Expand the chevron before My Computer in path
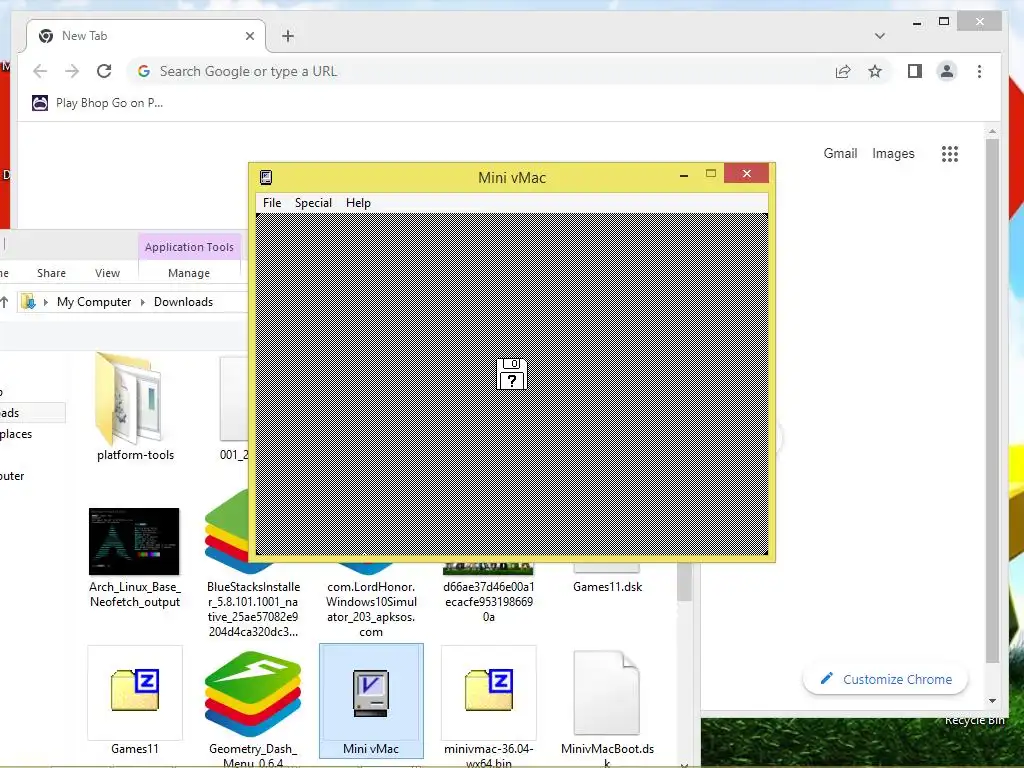The width and height of the screenshot is (1024, 768). pos(46,302)
